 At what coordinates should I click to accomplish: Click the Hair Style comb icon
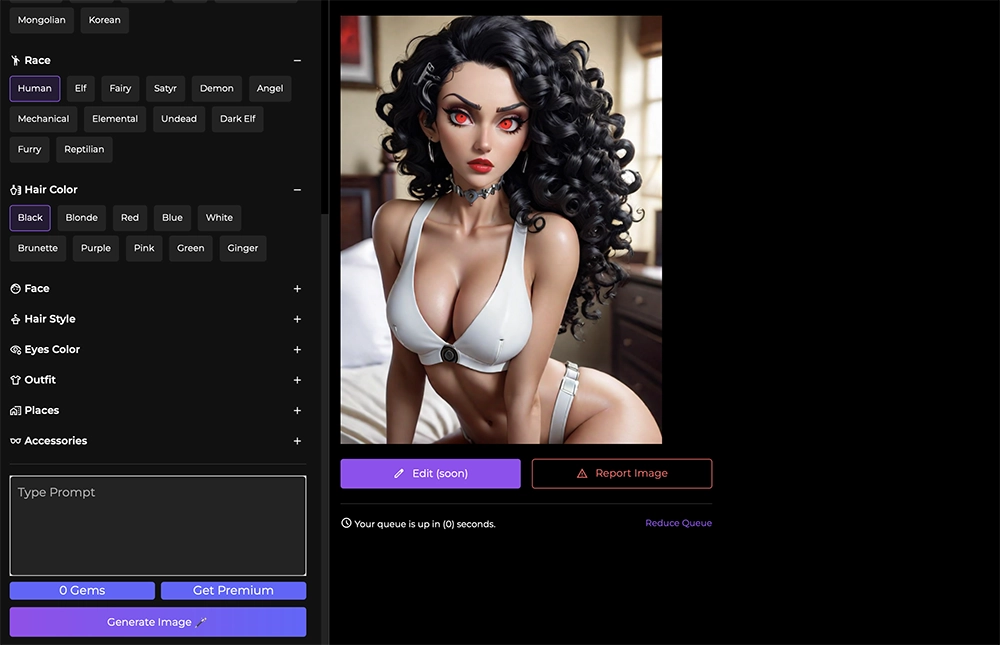click(x=14, y=318)
